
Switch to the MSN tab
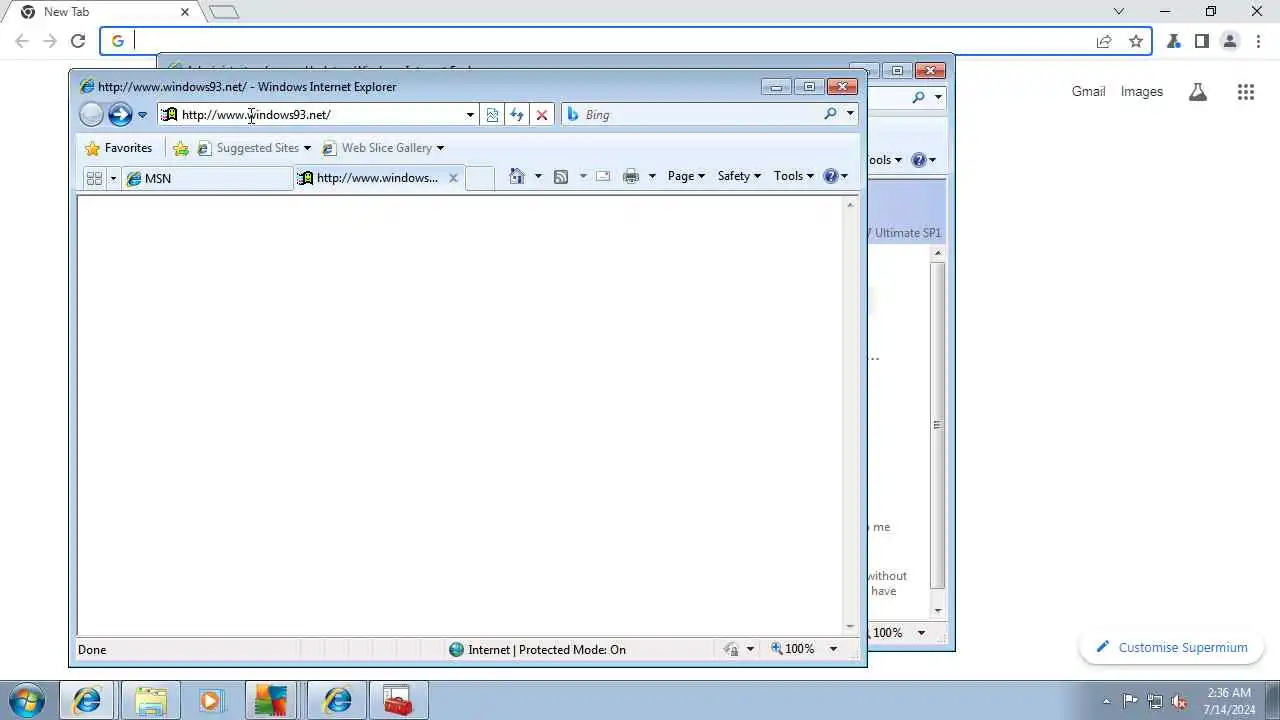[208, 178]
